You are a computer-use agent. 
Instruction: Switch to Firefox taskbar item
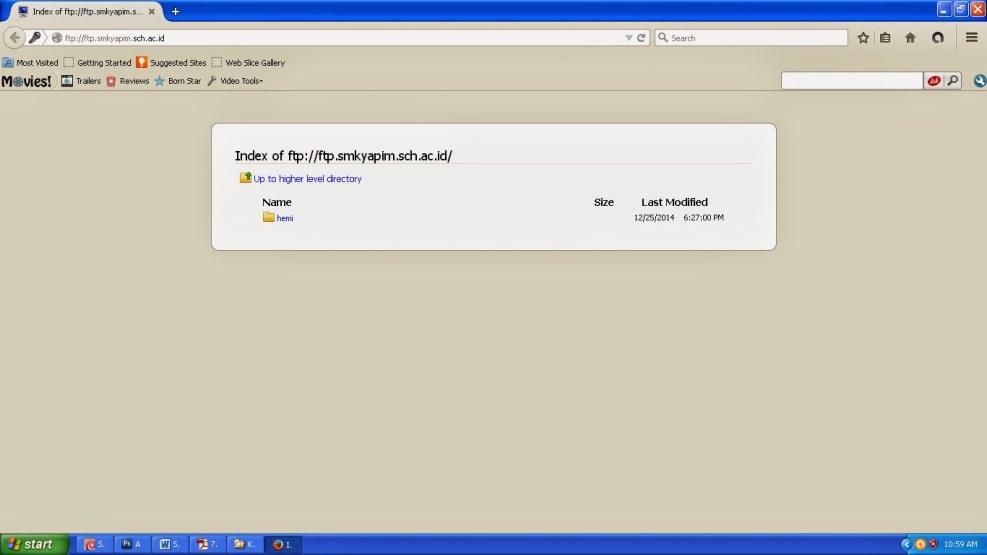tap(283, 544)
